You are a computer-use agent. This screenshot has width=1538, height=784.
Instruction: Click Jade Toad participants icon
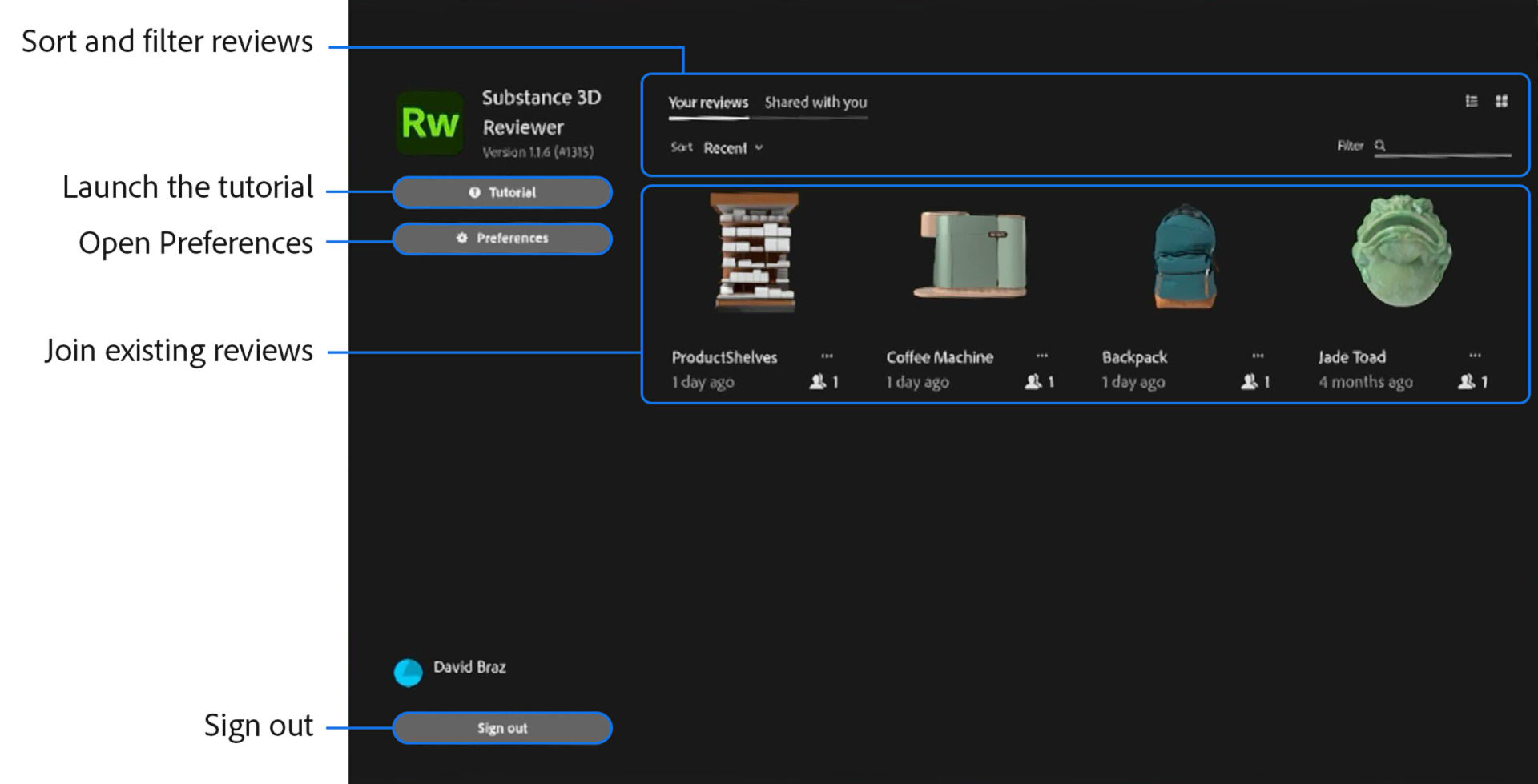[1467, 382]
